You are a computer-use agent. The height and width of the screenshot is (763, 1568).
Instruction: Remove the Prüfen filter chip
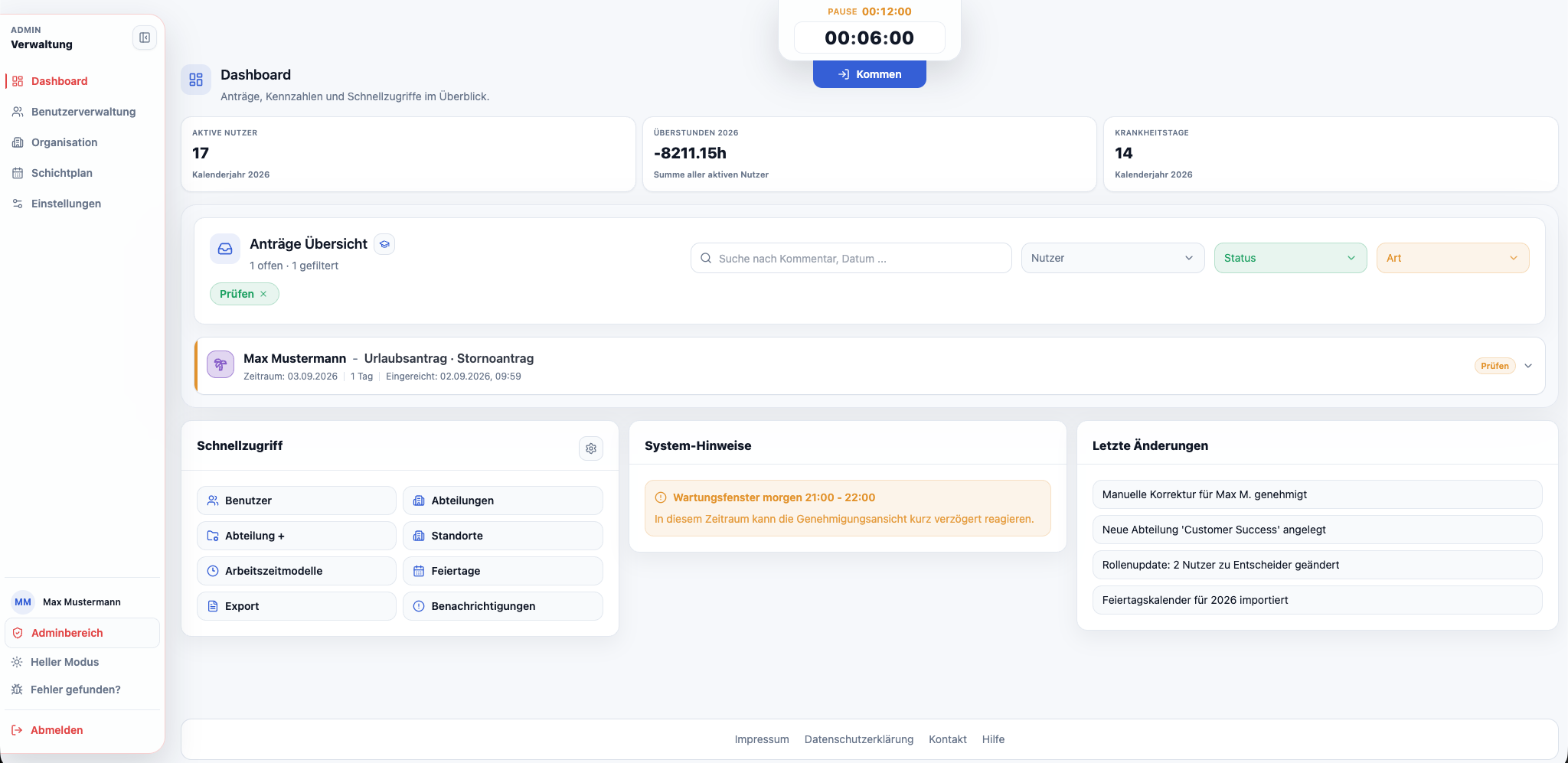263,294
